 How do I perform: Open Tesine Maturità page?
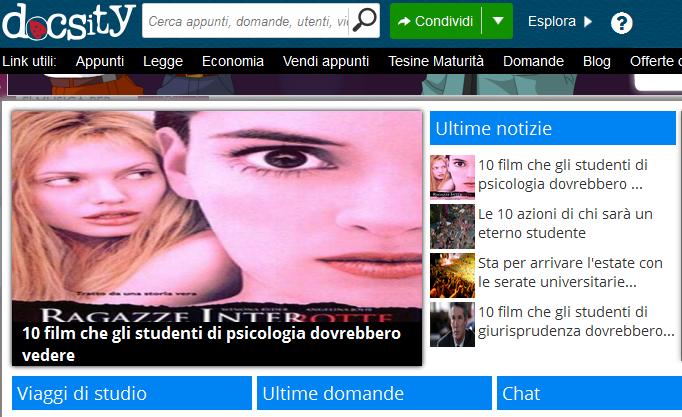[436, 61]
